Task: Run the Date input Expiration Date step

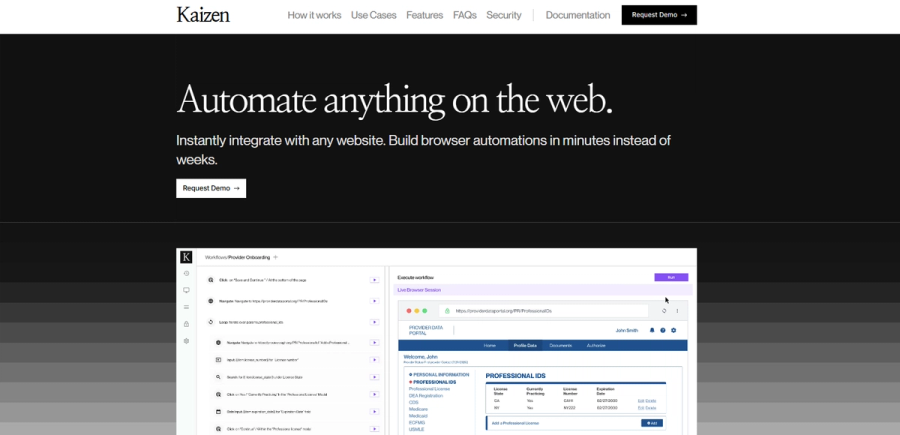Action: (374, 411)
